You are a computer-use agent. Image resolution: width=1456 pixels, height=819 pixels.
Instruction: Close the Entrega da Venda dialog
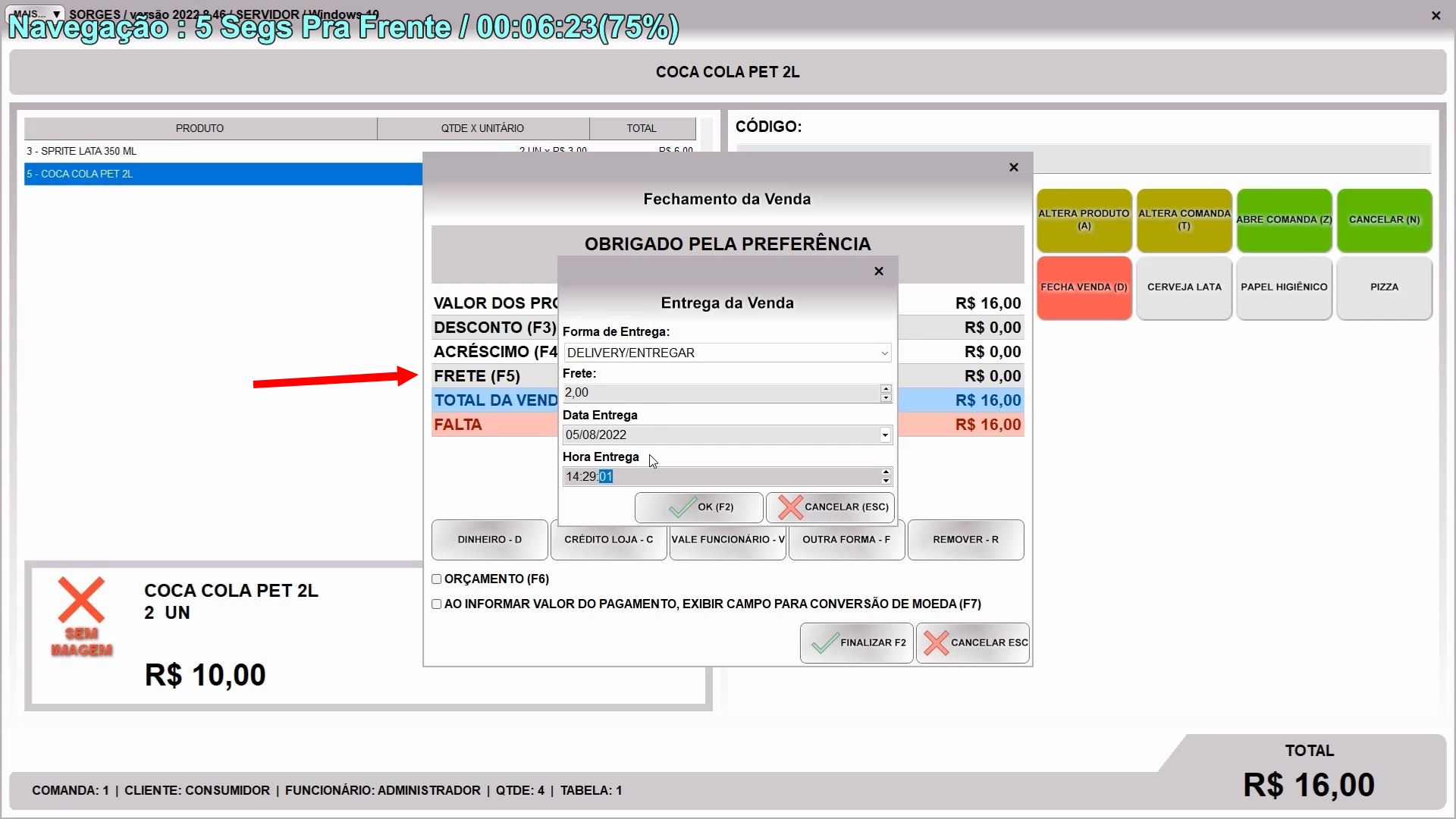click(x=879, y=271)
